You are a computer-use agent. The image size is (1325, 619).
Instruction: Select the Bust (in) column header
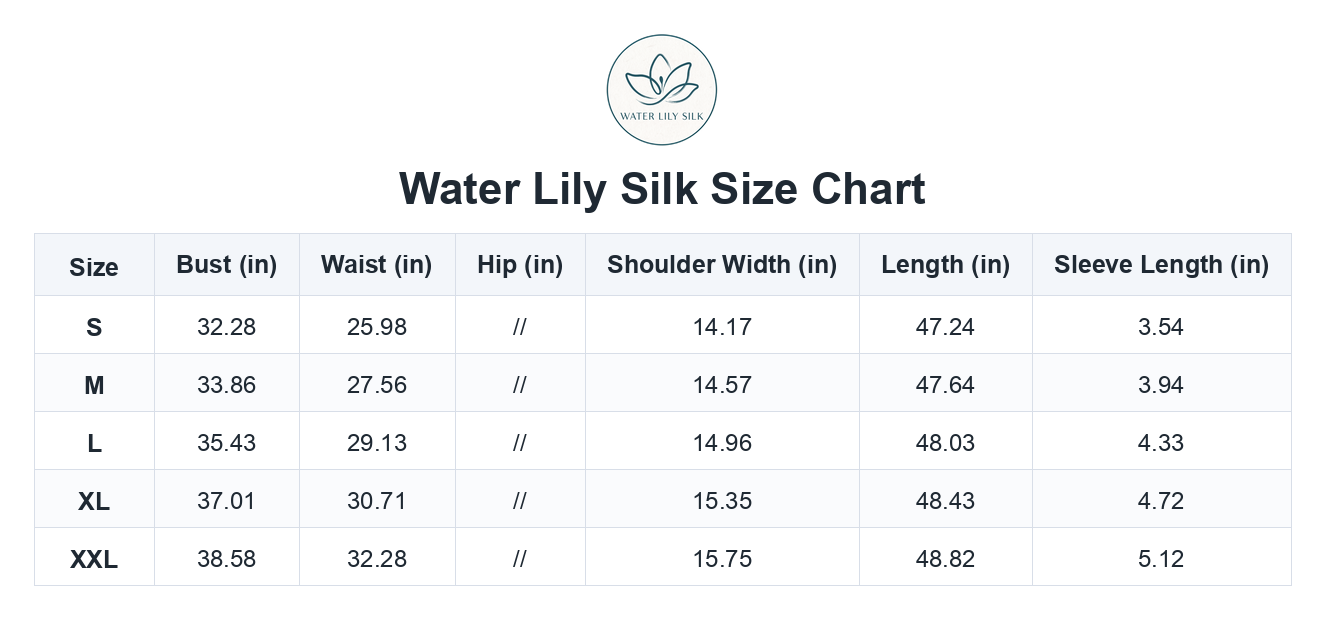point(227,265)
